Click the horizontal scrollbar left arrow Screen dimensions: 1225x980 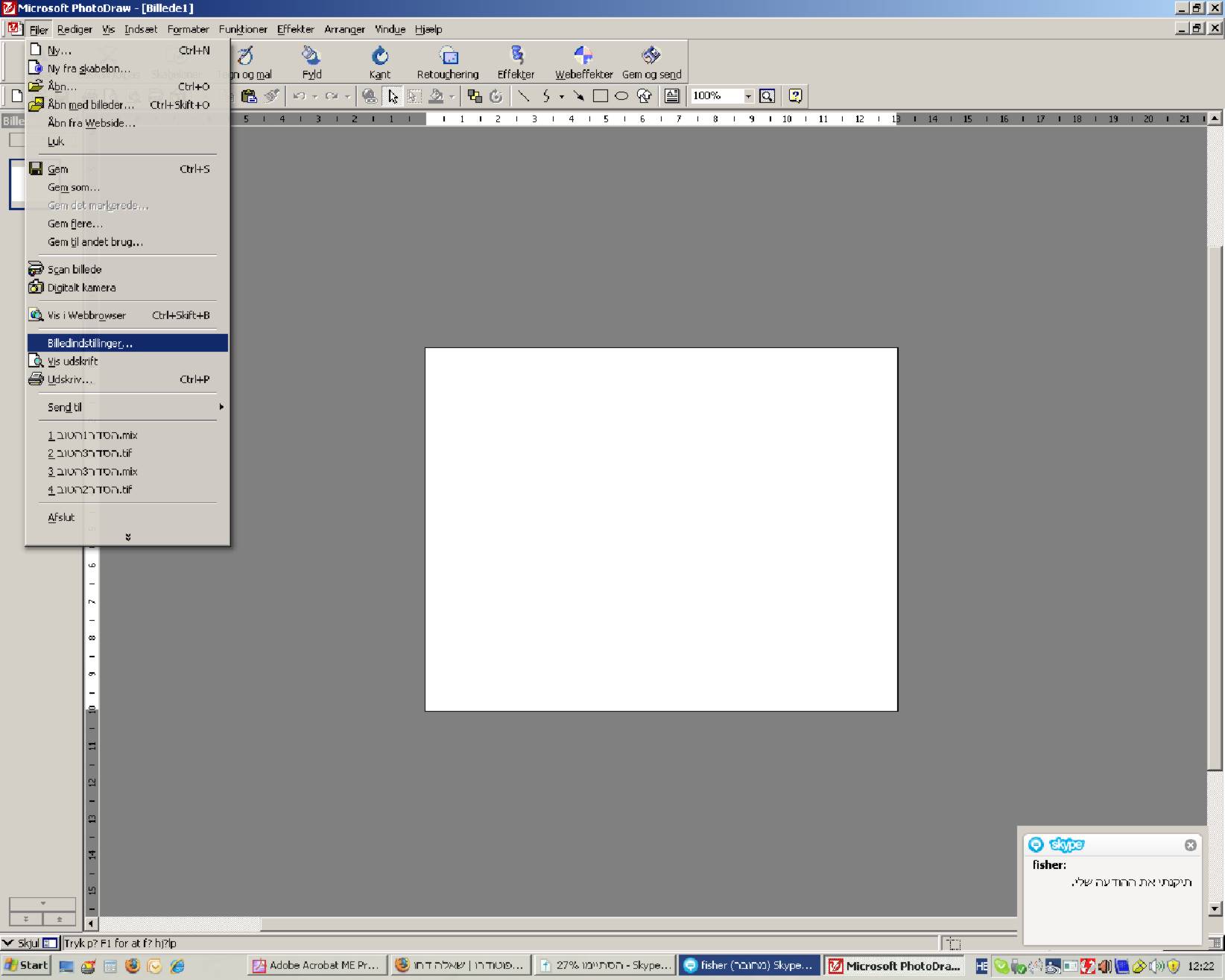(92, 923)
